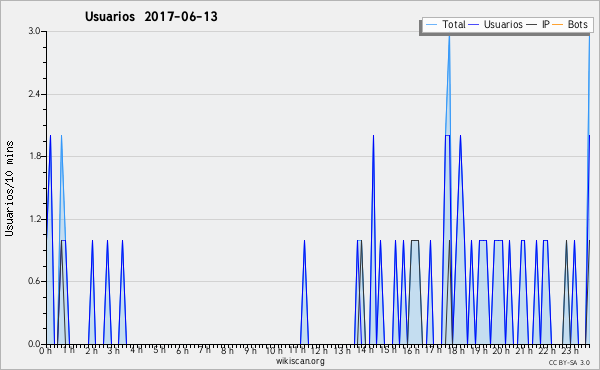Click the 12 h tick on x-axis
This screenshot has height=370, width=600.
click(319, 350)
